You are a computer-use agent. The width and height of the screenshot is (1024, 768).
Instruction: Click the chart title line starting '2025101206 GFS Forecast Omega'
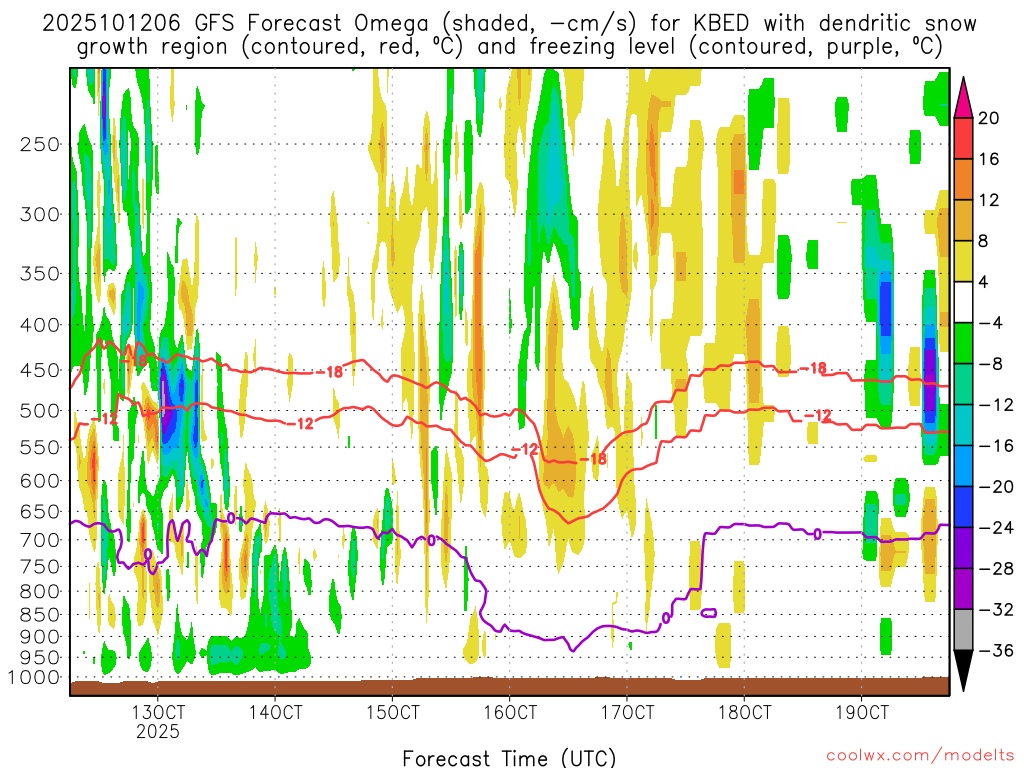tap(509, 24)
